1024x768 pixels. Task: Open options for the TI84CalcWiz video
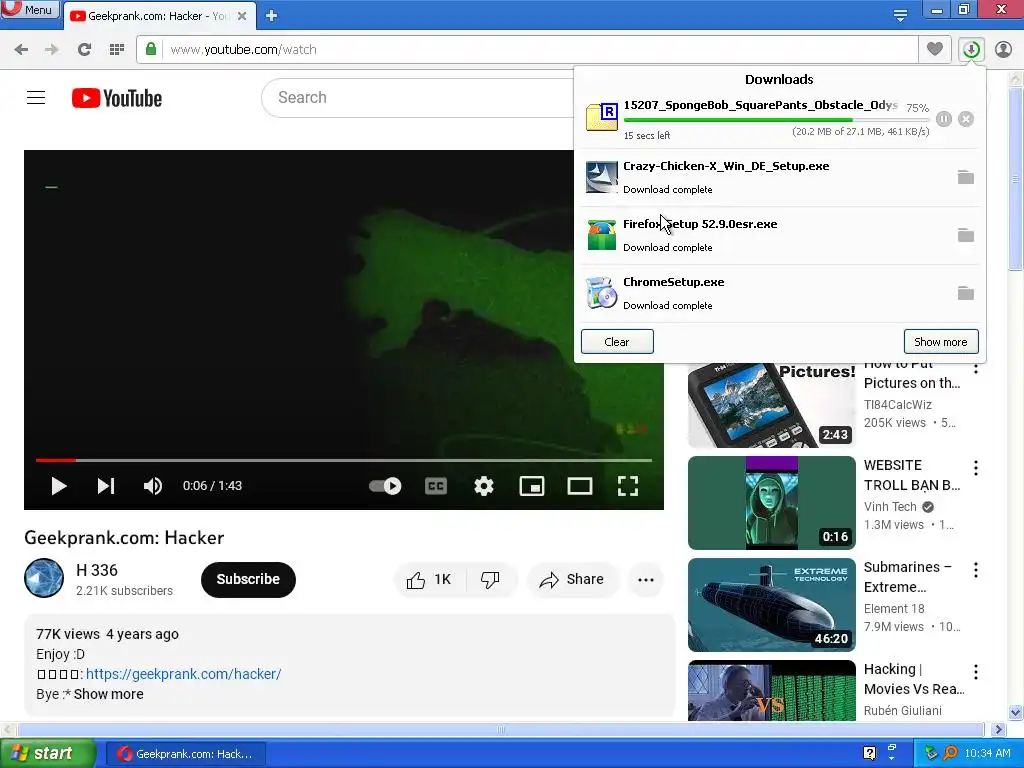pos(976,368)
